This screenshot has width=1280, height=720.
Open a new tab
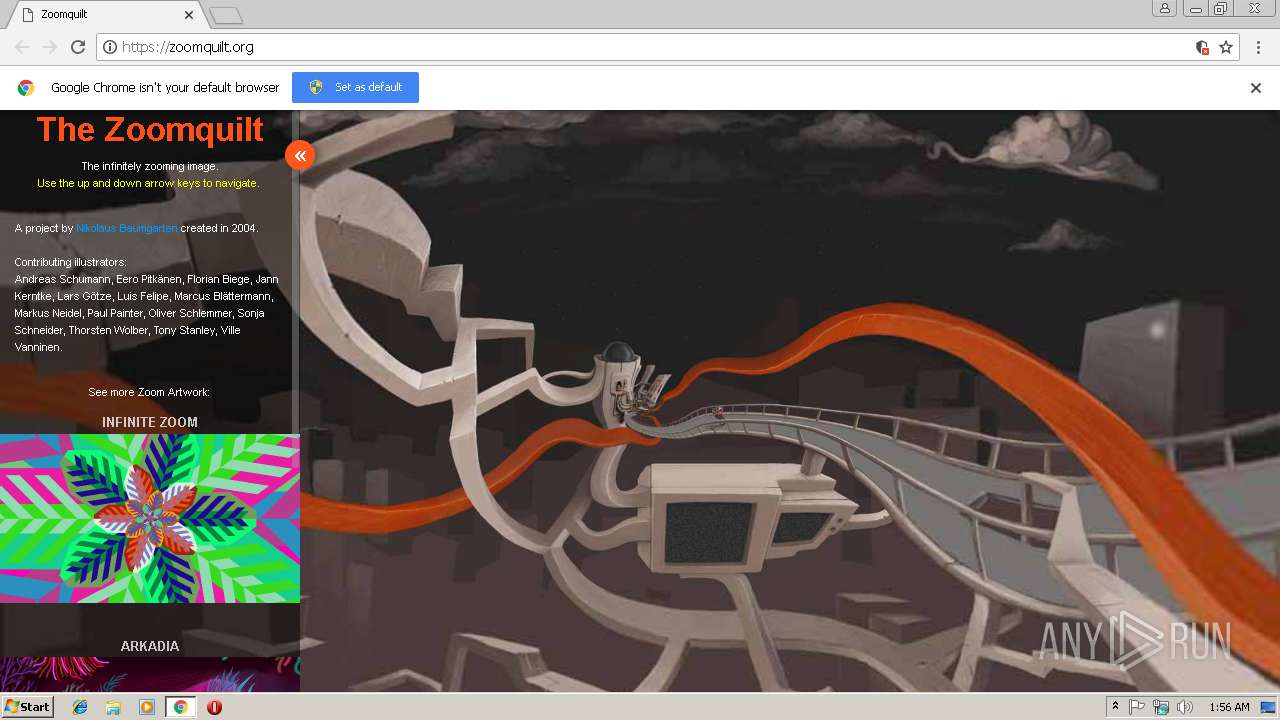click(x=226, y=15)
